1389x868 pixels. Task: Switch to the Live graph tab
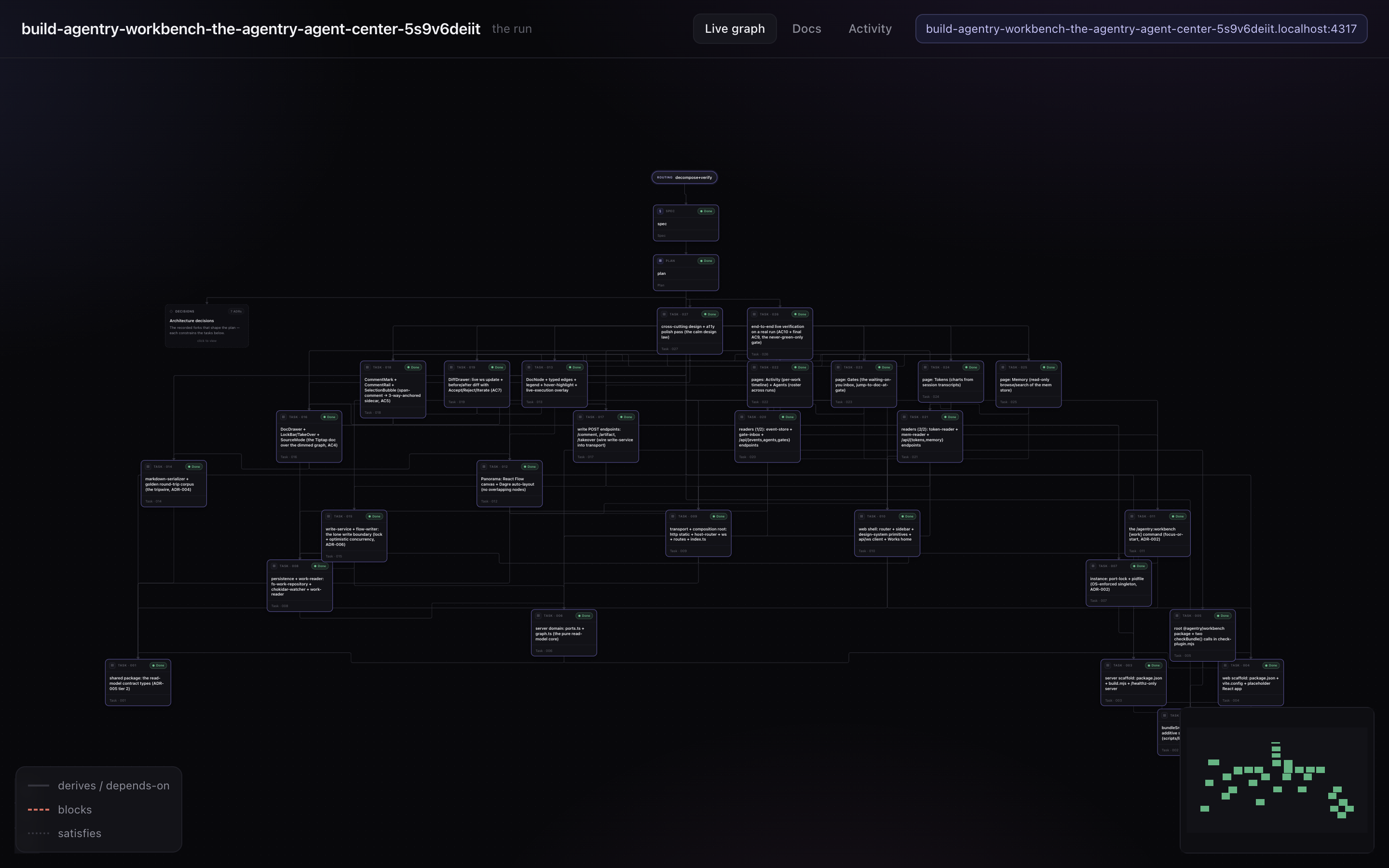tap(735, 29)
